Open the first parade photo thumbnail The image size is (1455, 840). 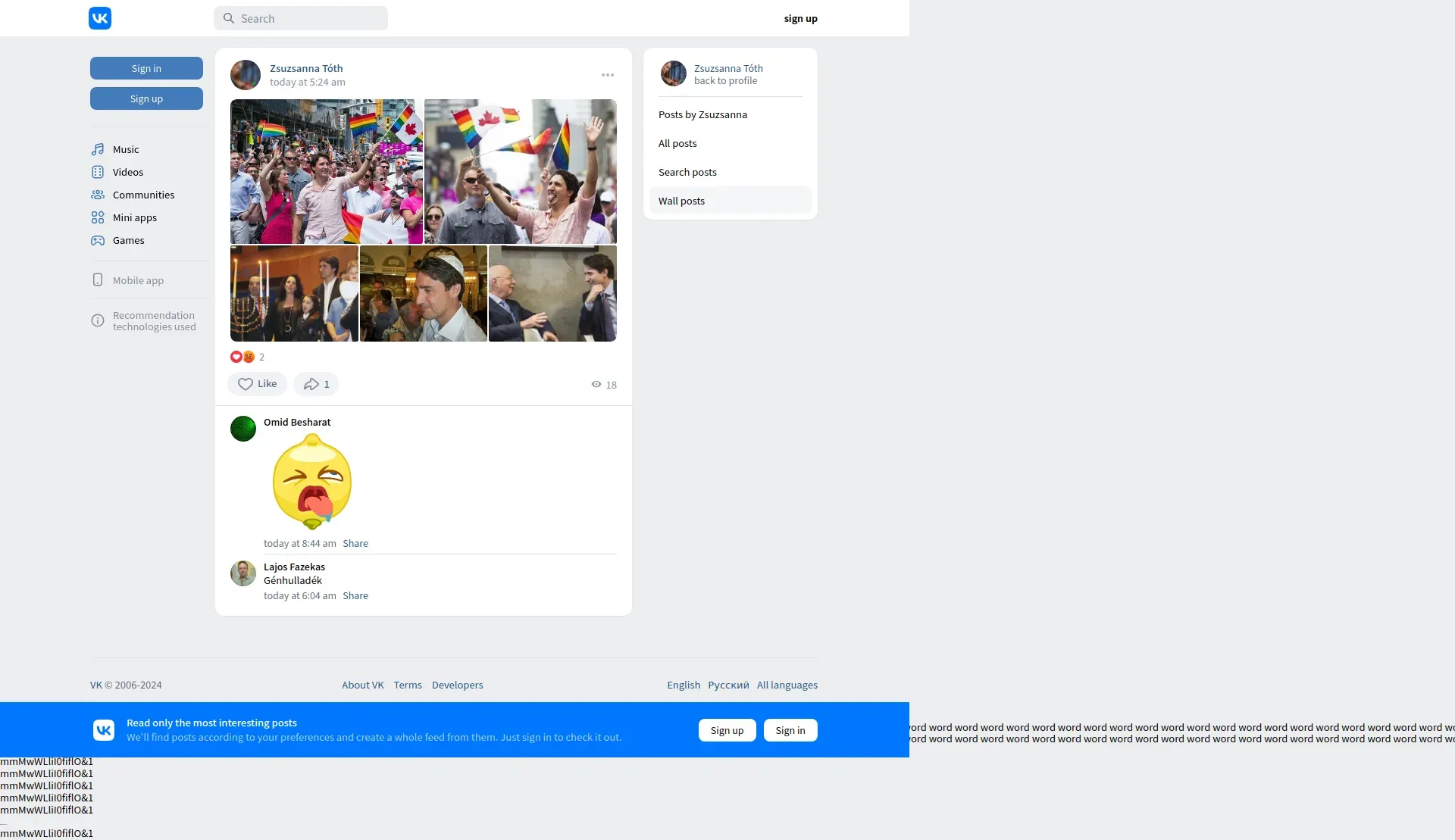[x=326, y=171]
